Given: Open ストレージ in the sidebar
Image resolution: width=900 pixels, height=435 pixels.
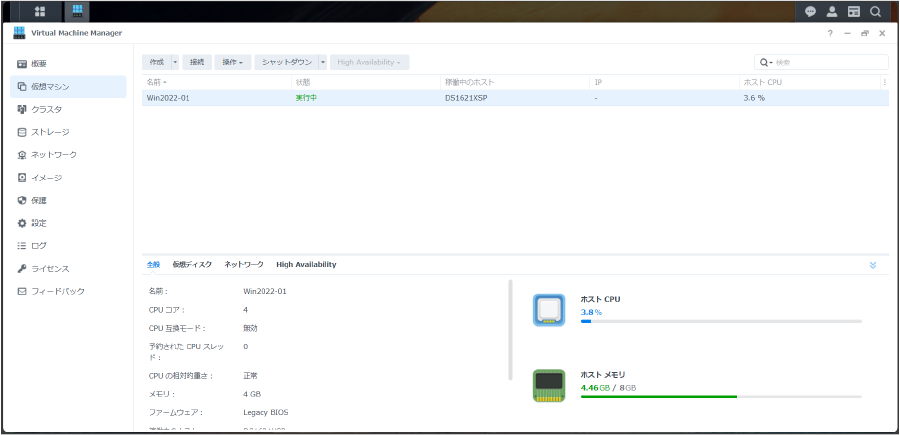Looking at the screenshot, I should [x=68, y=132].
